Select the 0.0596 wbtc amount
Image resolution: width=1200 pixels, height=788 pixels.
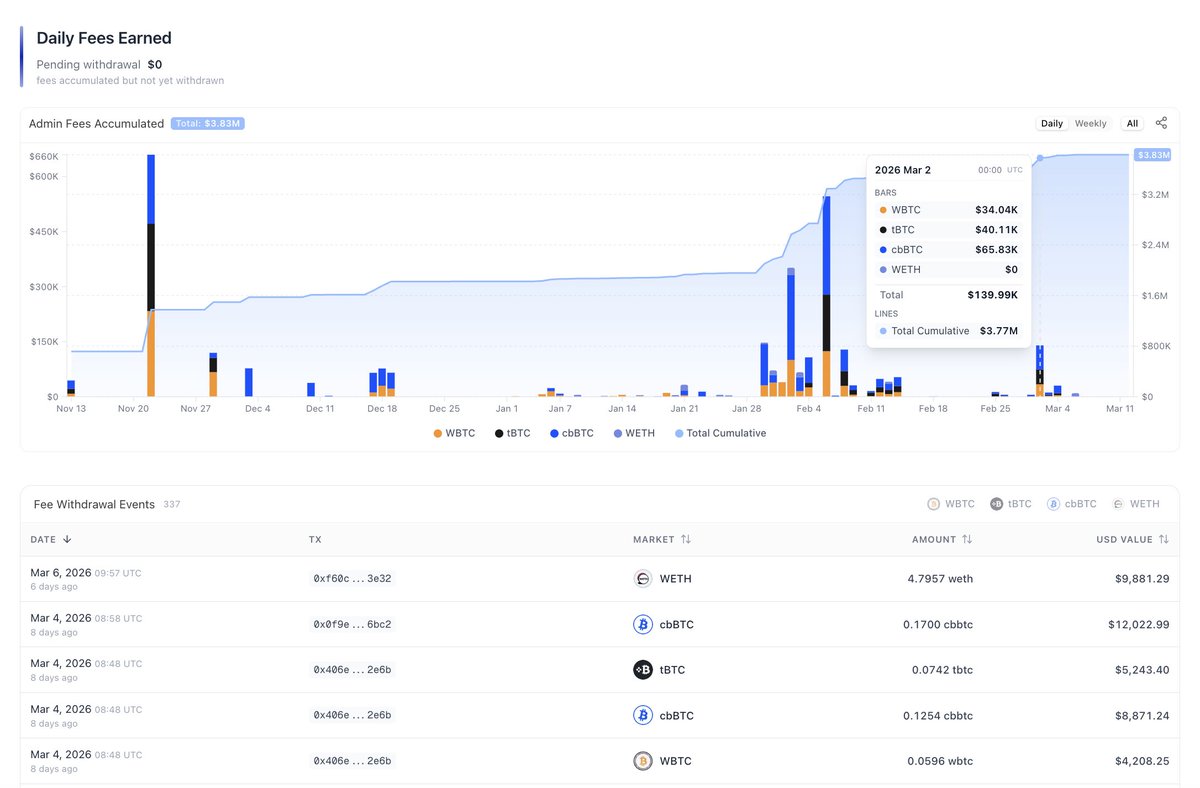pyautogui.click(x=940, y=761)
